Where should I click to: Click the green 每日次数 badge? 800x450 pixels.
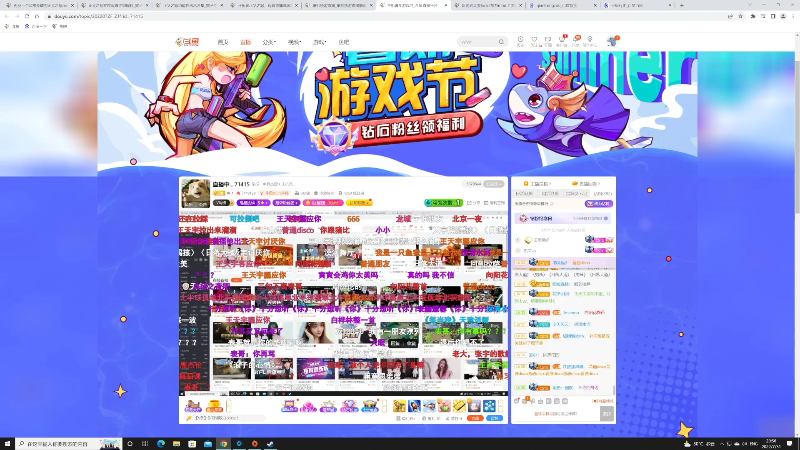[x=443, y=203]
